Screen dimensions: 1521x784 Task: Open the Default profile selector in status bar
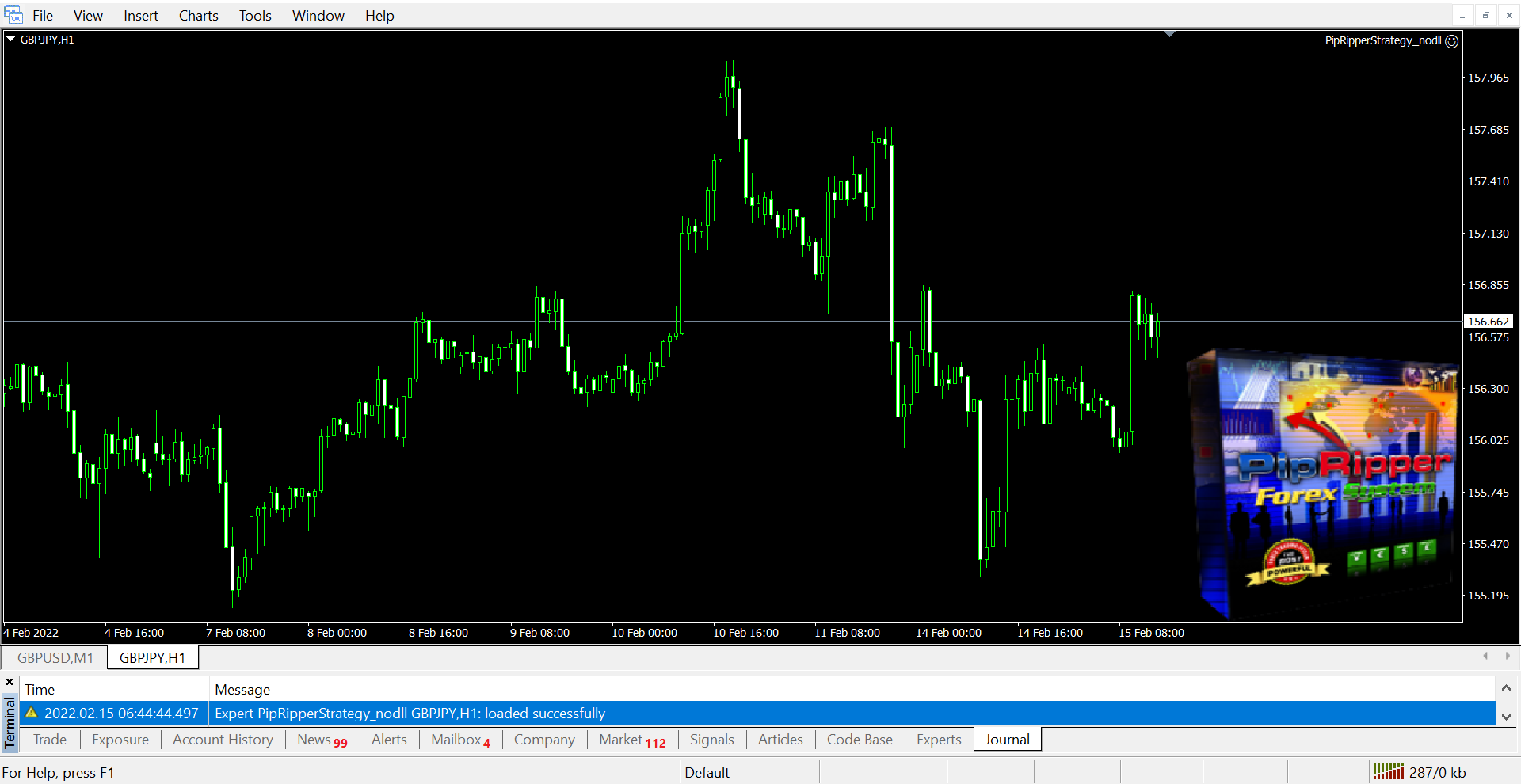point(707,772)
